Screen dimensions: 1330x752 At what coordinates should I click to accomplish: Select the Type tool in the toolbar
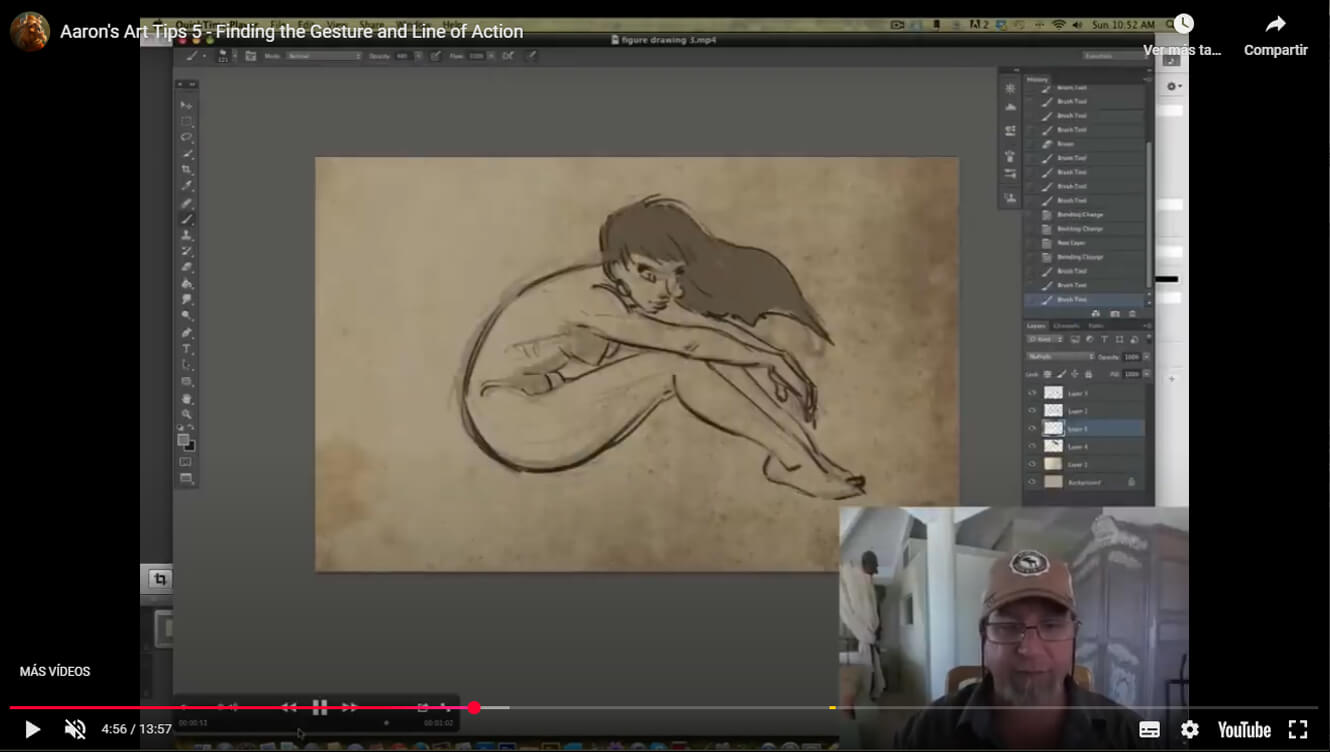187,349
